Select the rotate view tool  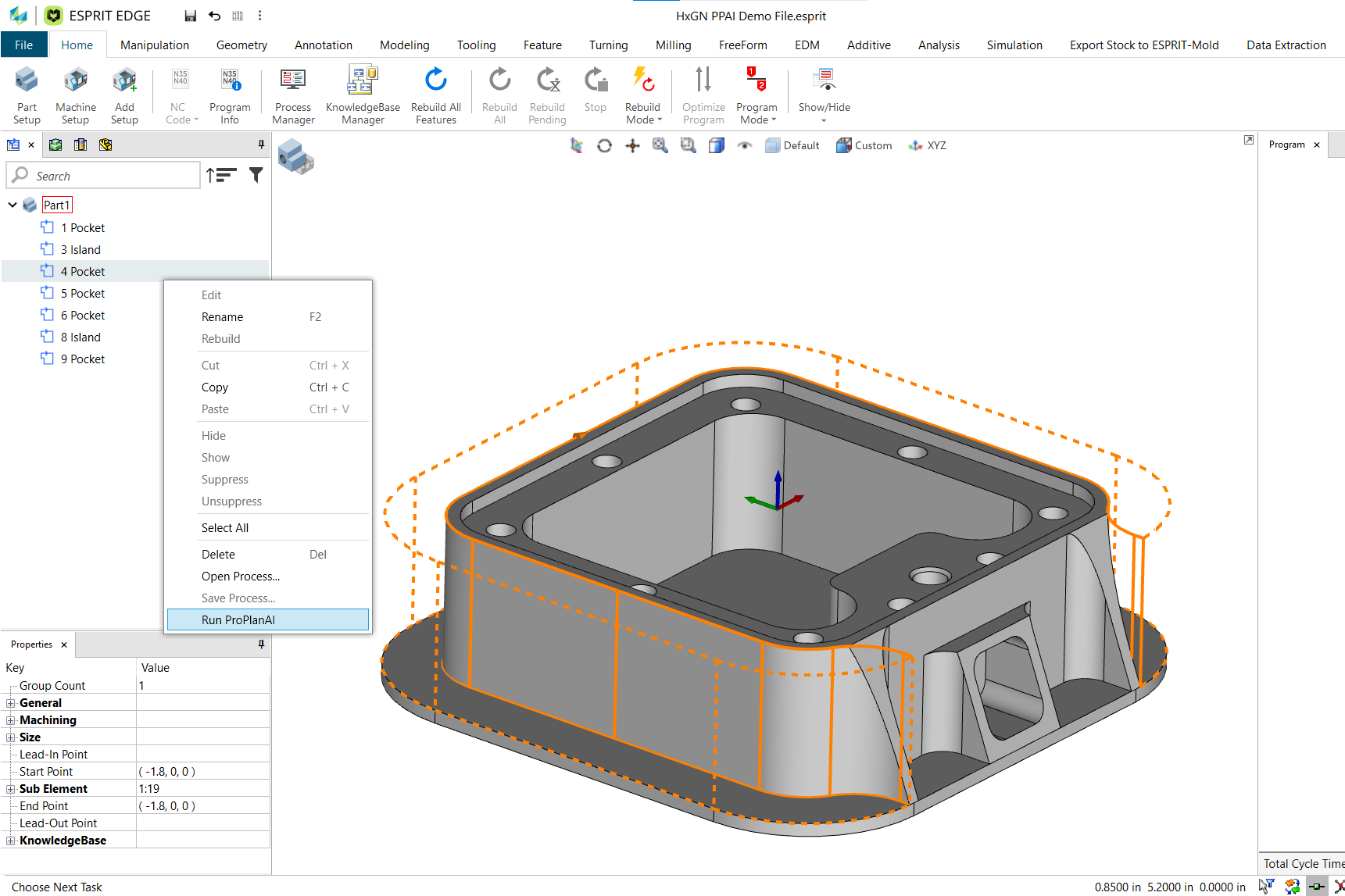click(604, 146)
